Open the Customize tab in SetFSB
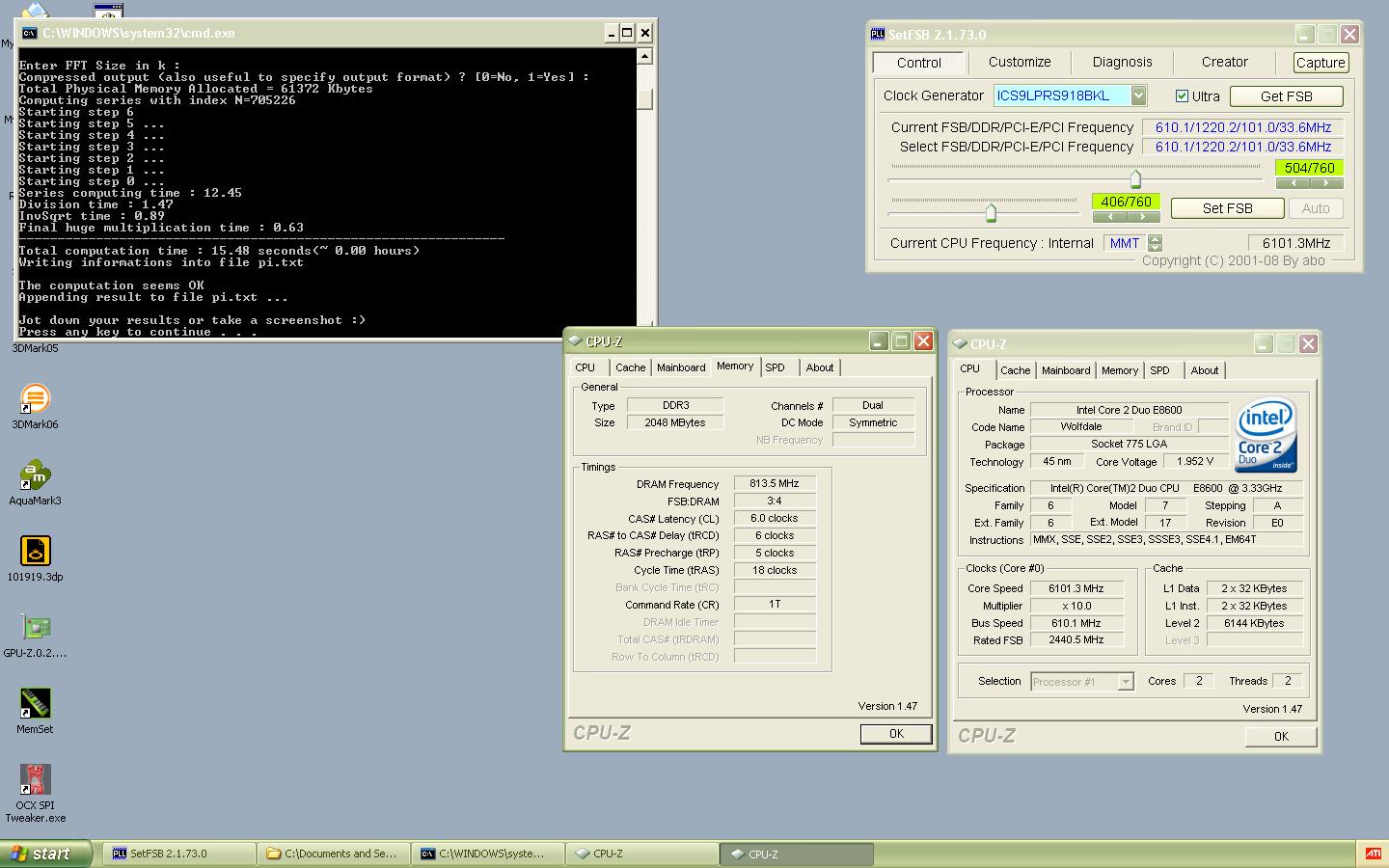Viewport: 1389px width, 868px height. [x=1020, y=62]
